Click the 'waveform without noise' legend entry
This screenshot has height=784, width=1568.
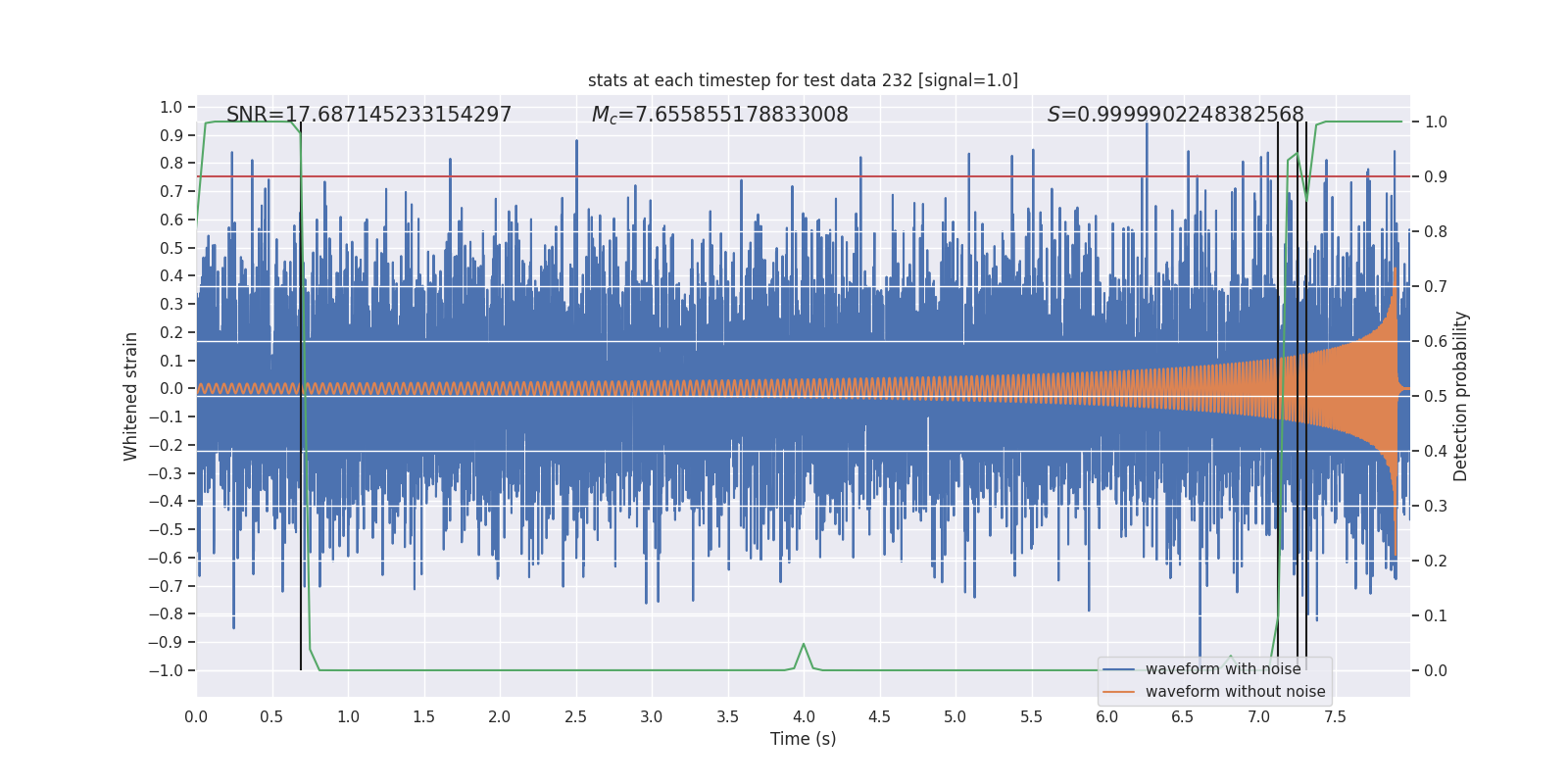(x=1235, y=692)
